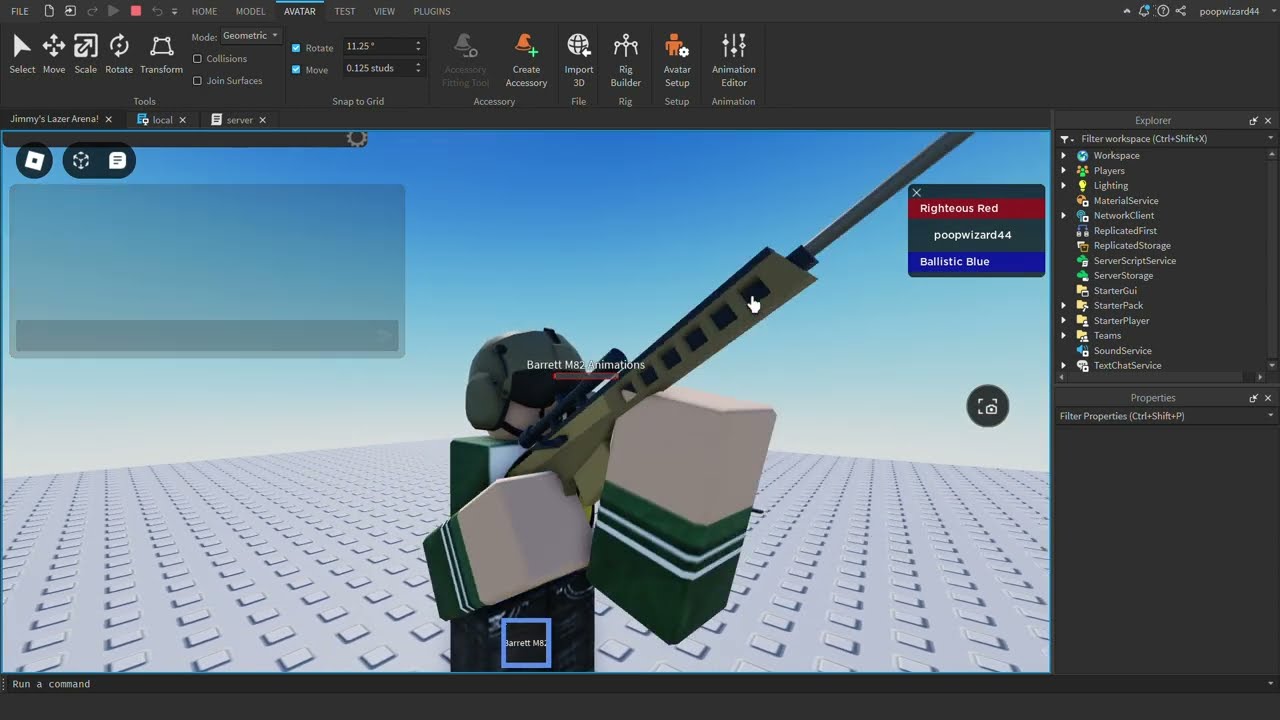Click the Lighting bulb icon
This screenshot has width=1280, height=720.
pos(1082,186)
